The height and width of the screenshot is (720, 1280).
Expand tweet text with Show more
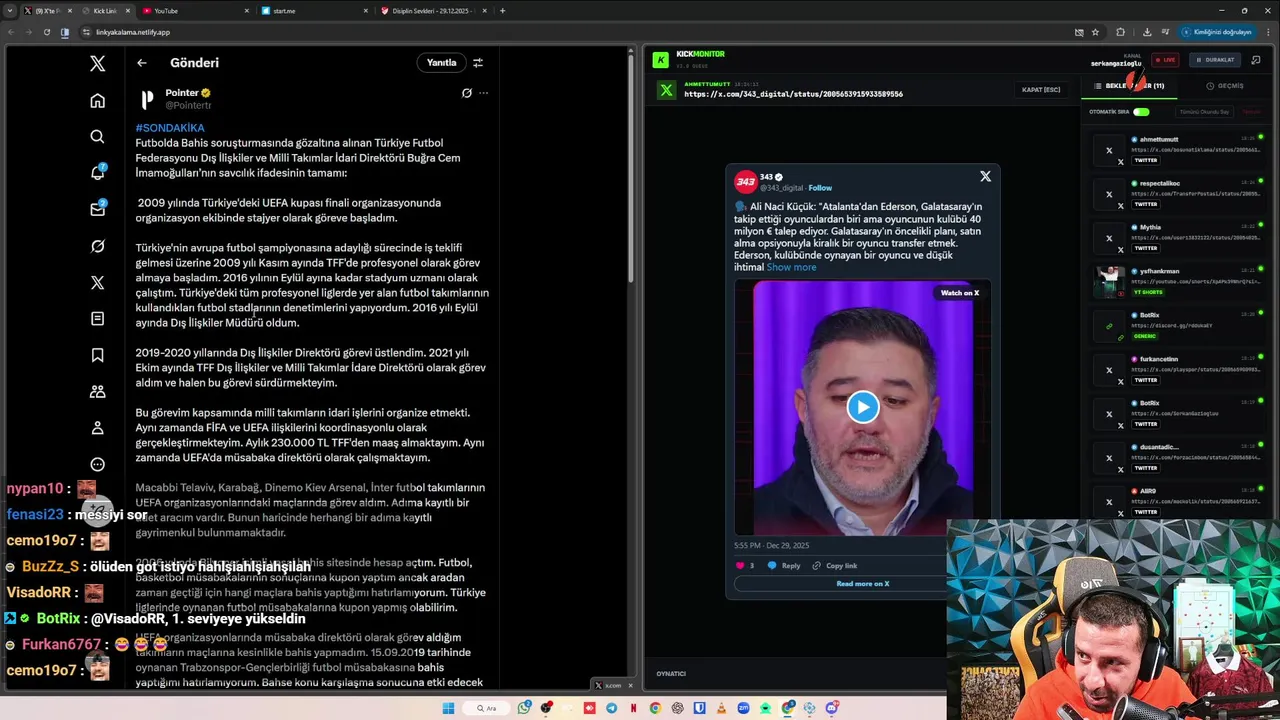pyautogui.click(x=791, y=267)
